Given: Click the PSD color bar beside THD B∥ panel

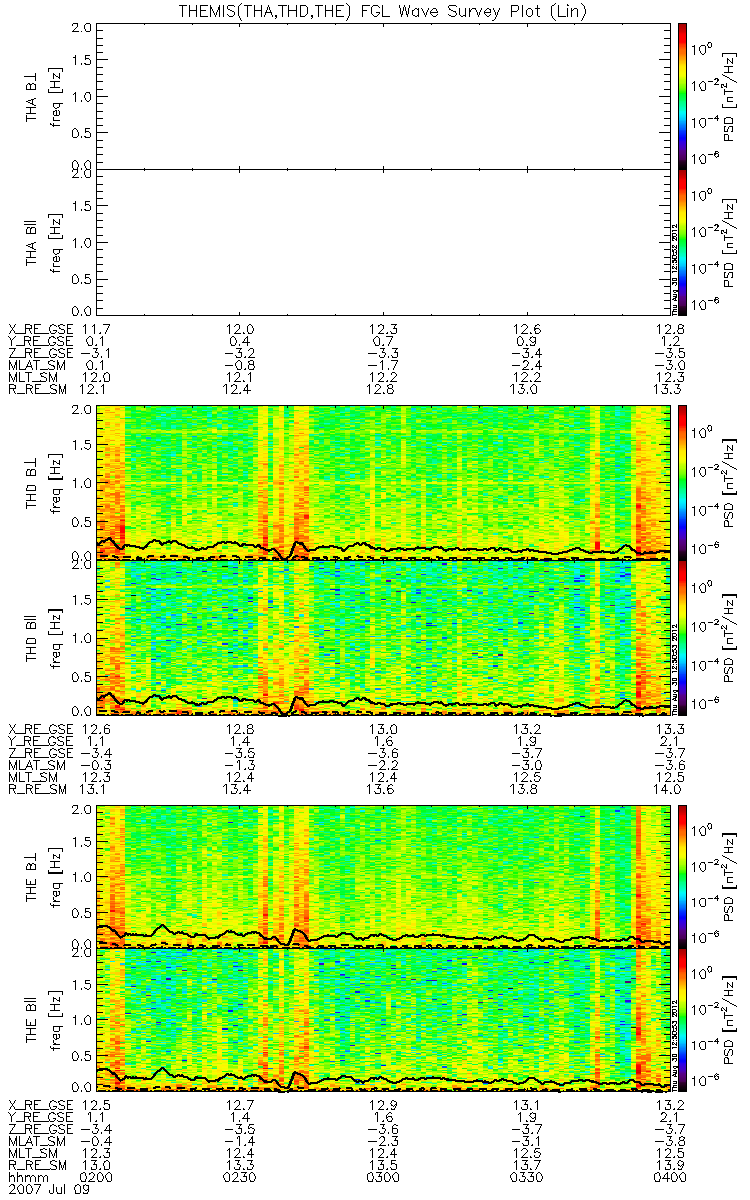Looking at the screenshot, I should 683,637.
